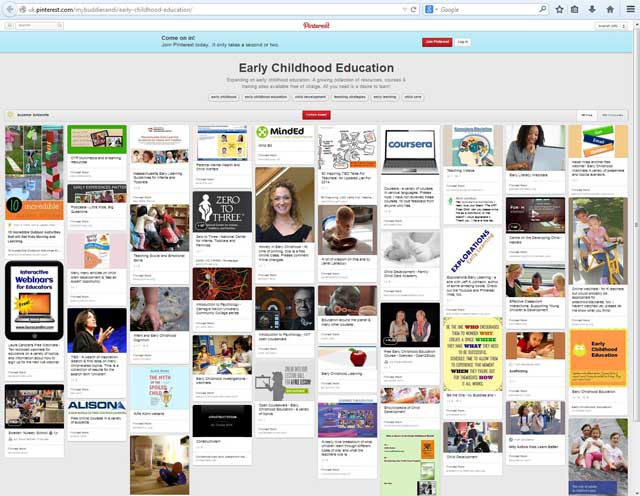Expand the URL bar history dropdown
The image size is (640, 496).
[x=403, y=9]
